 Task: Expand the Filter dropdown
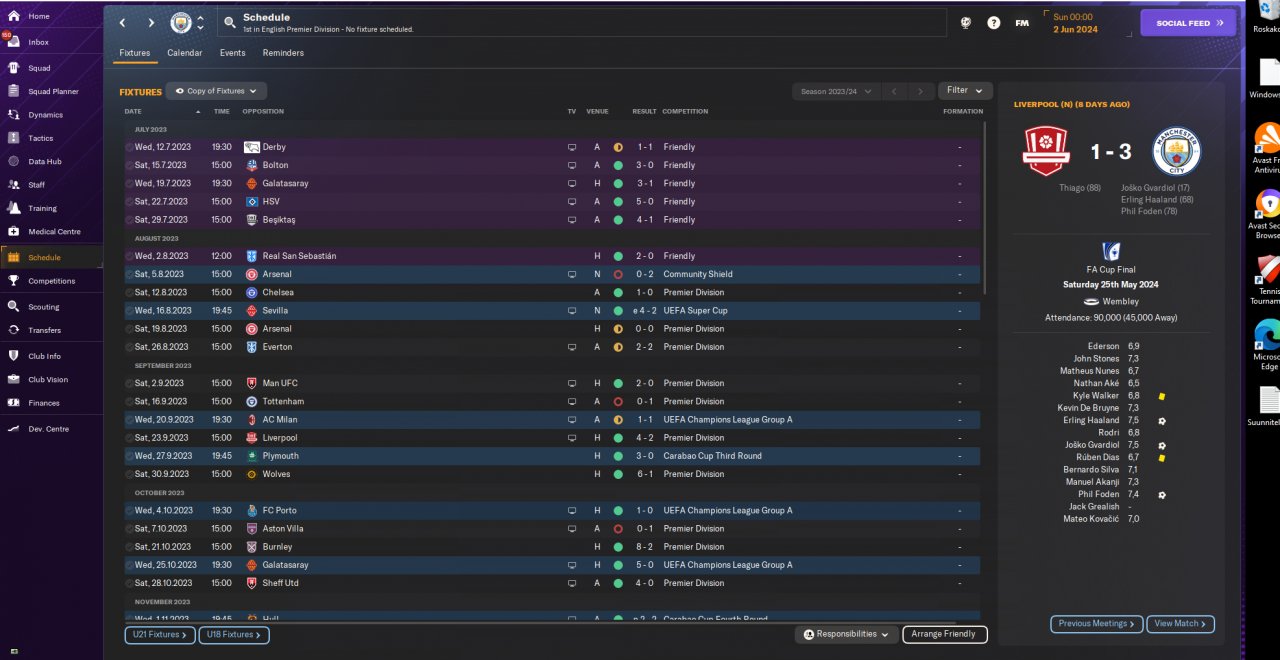click(965, 91)
